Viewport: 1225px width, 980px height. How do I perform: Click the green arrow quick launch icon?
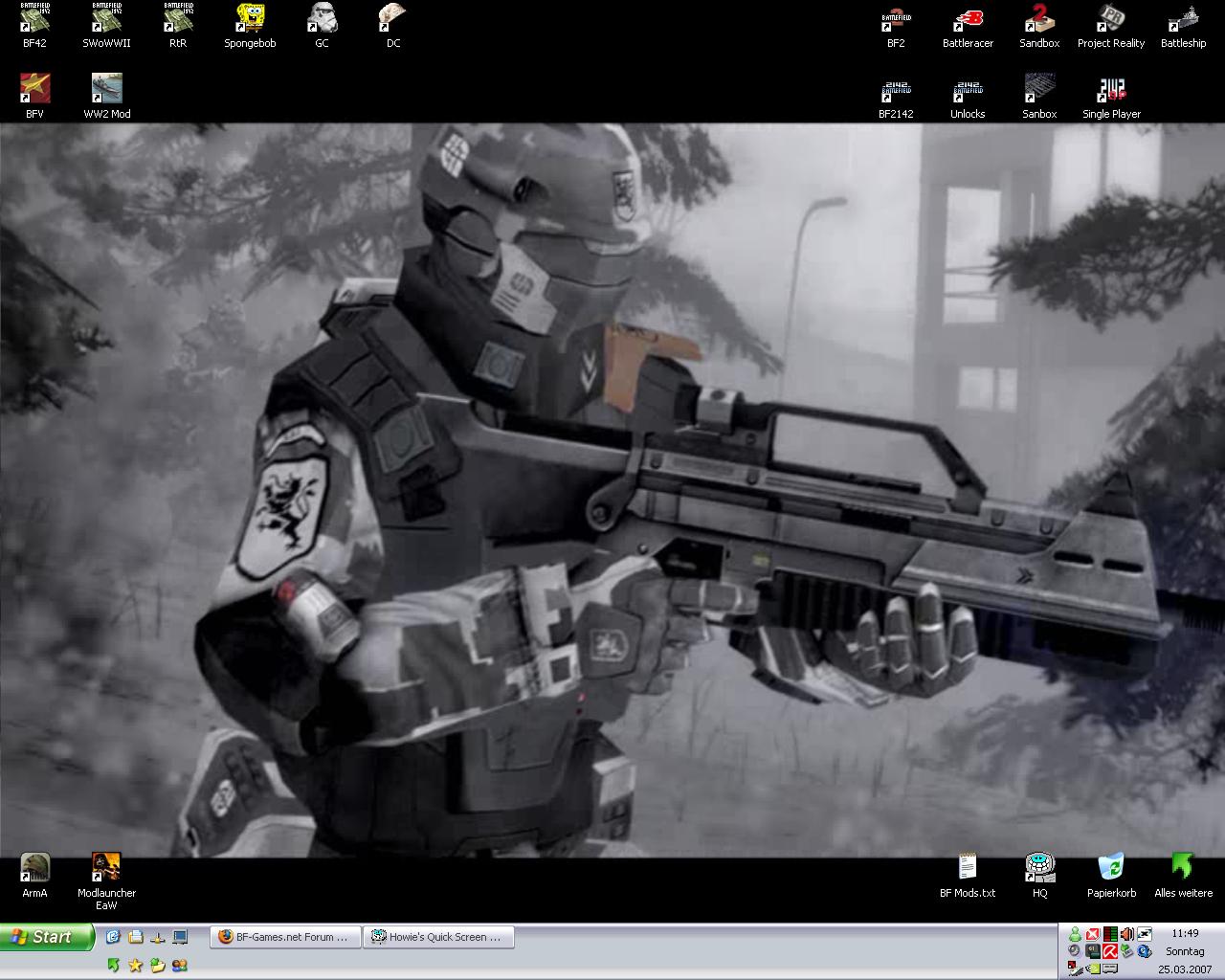click(x=113, y=966)
